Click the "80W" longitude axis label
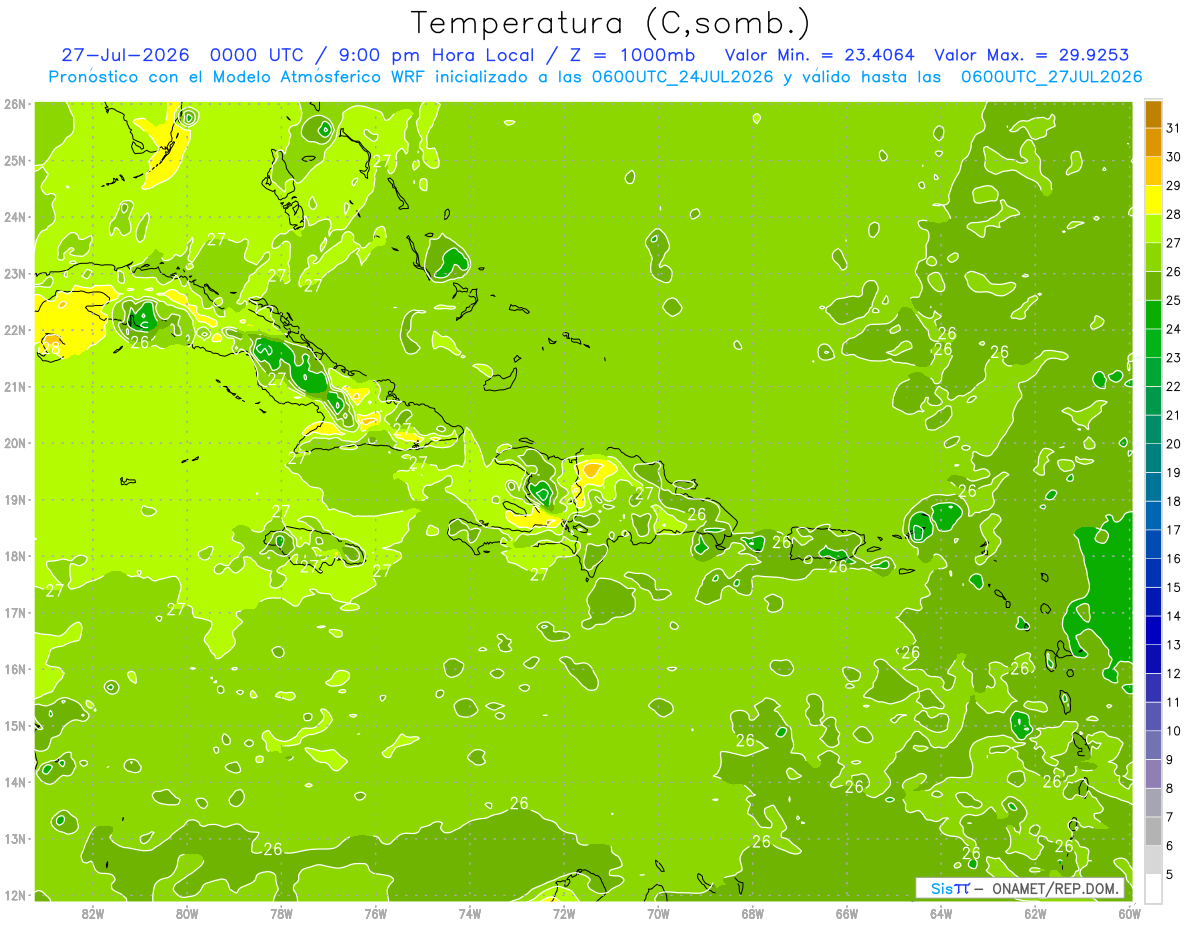This screenshot has height=927, width=1200. pyautogui.click(x=187, y=913)
